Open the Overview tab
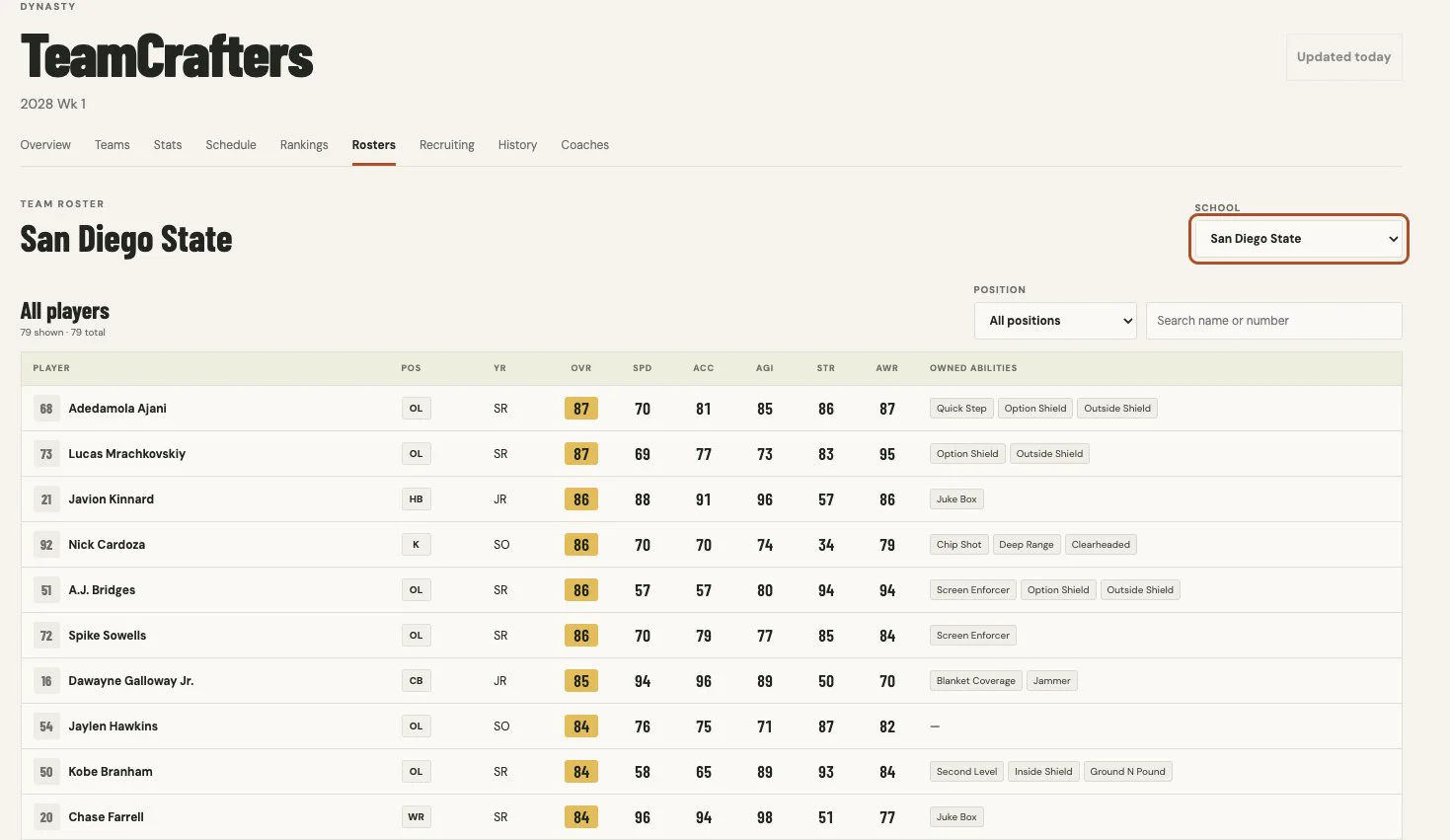Screen dimensions: 1450x840 [x=45, y=145]
